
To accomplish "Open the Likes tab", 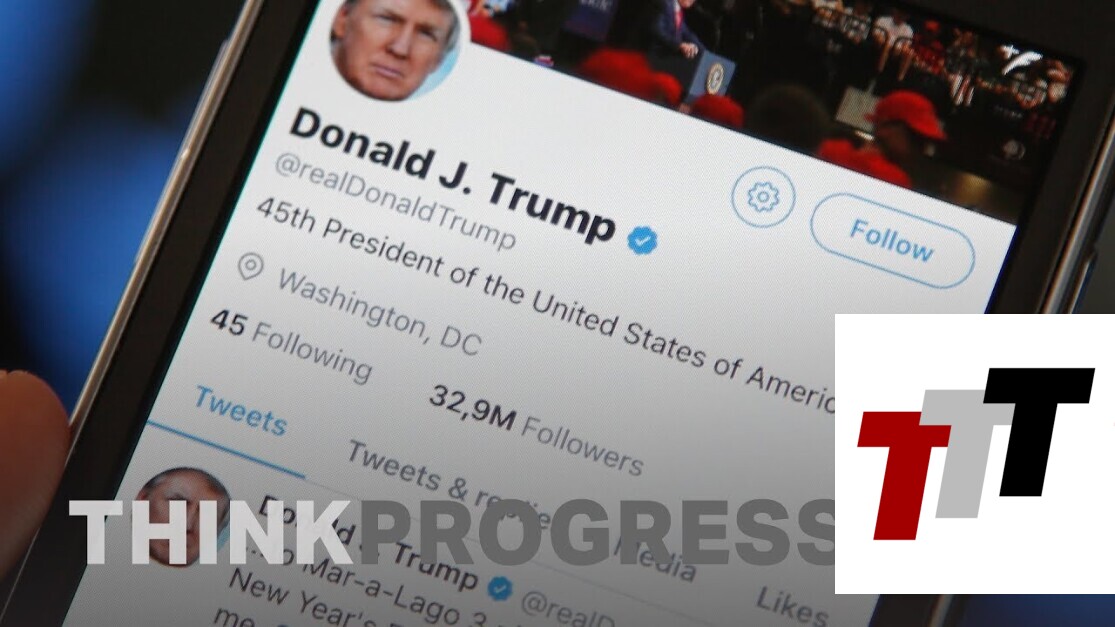I will [791, 604].
